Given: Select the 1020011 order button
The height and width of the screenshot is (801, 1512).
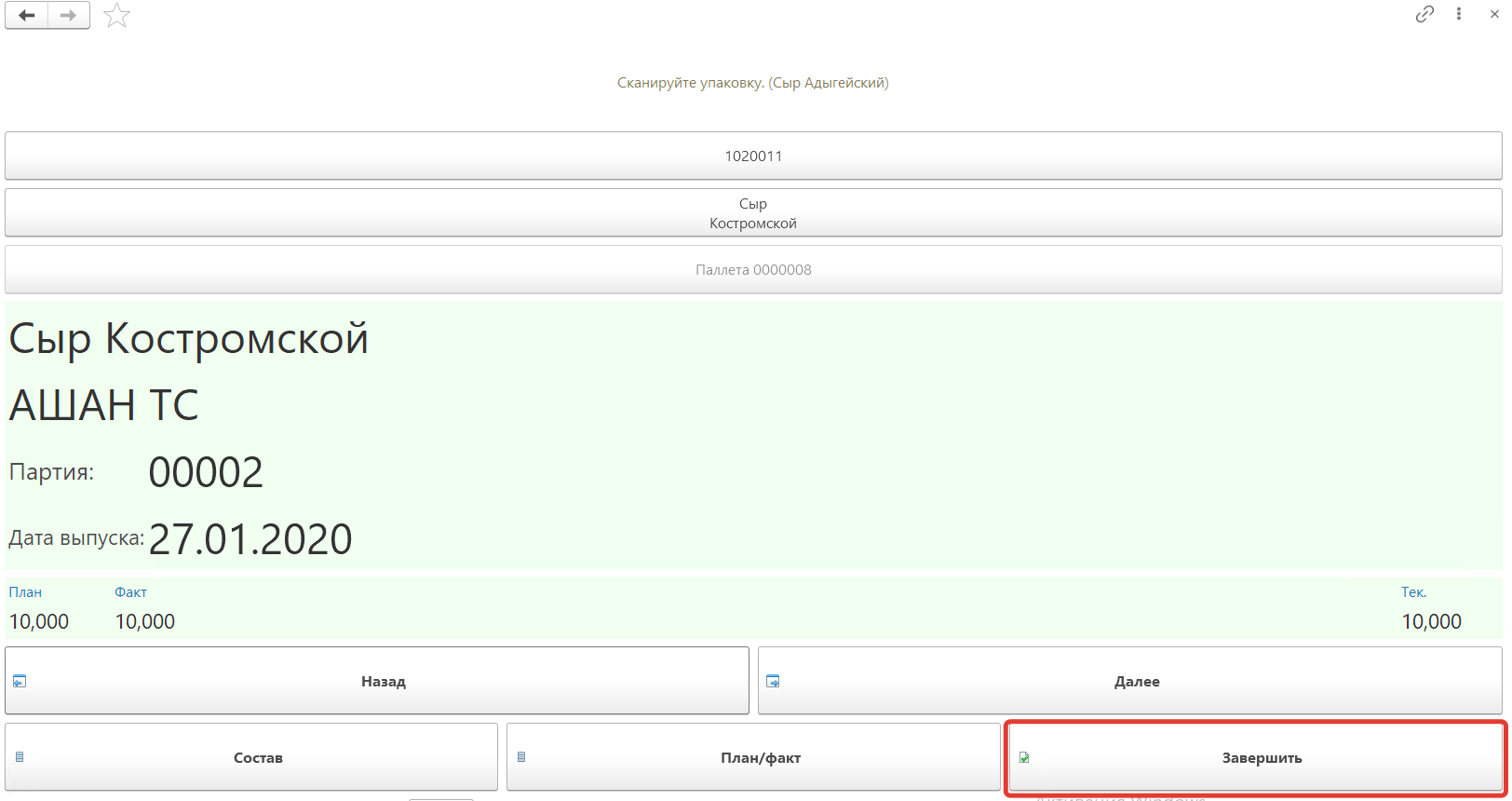Looking at the screenshot, I should pyautogui.click(x=752, y=156).
